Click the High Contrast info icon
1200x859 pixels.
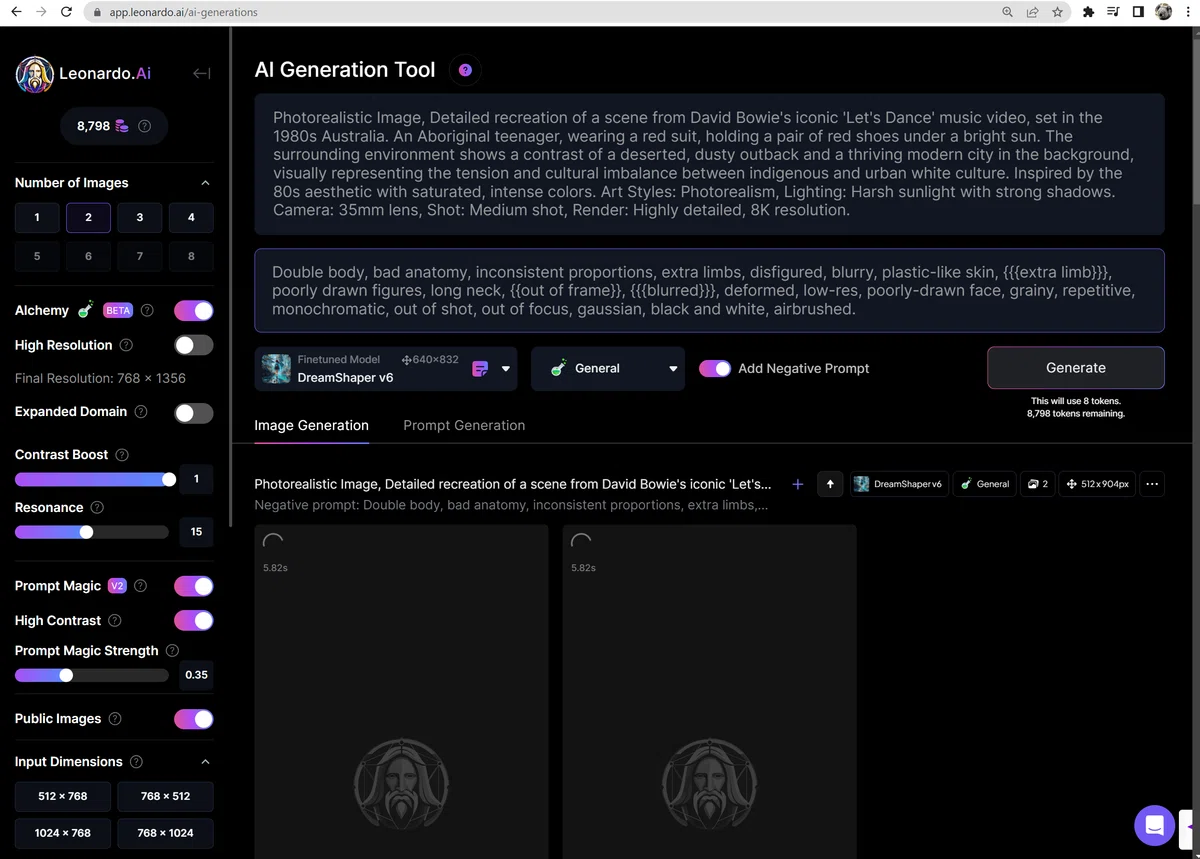pyautogui.click(x=115, y=621)
